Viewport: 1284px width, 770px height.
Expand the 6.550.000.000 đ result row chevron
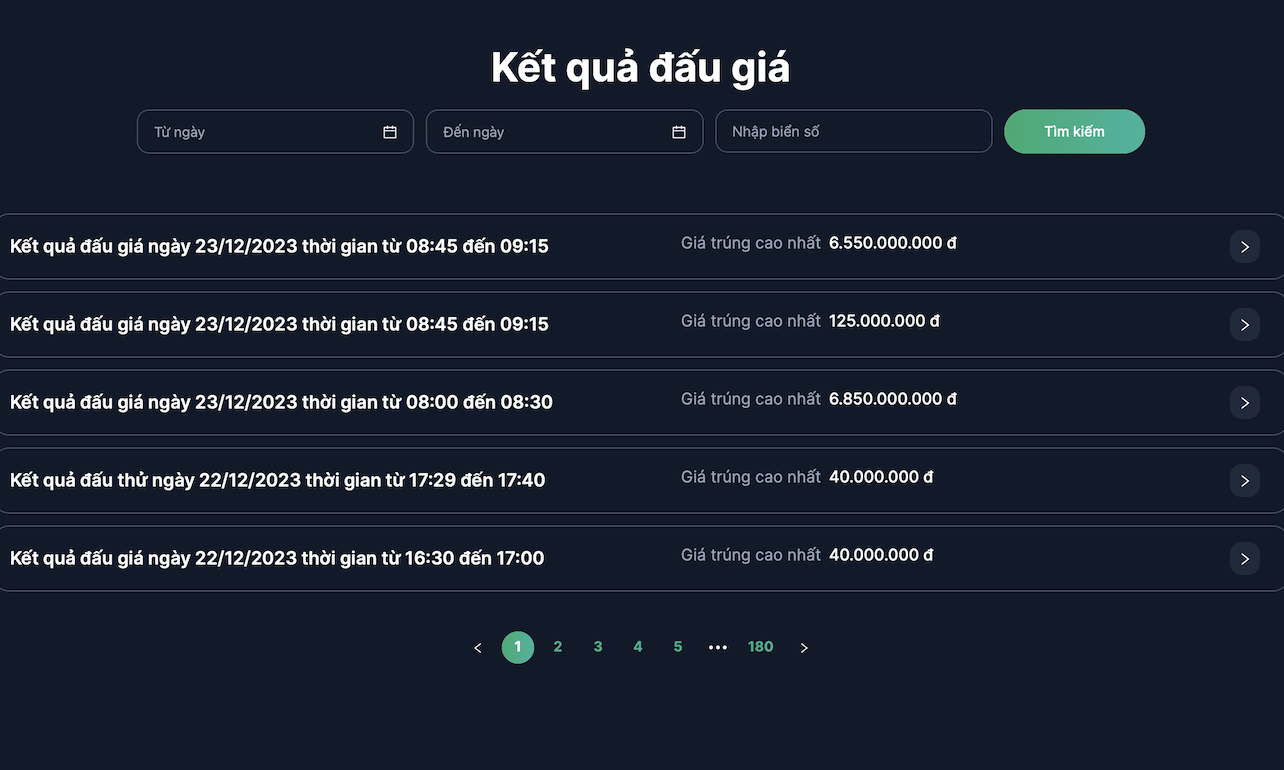click(x=1244, y=246)
